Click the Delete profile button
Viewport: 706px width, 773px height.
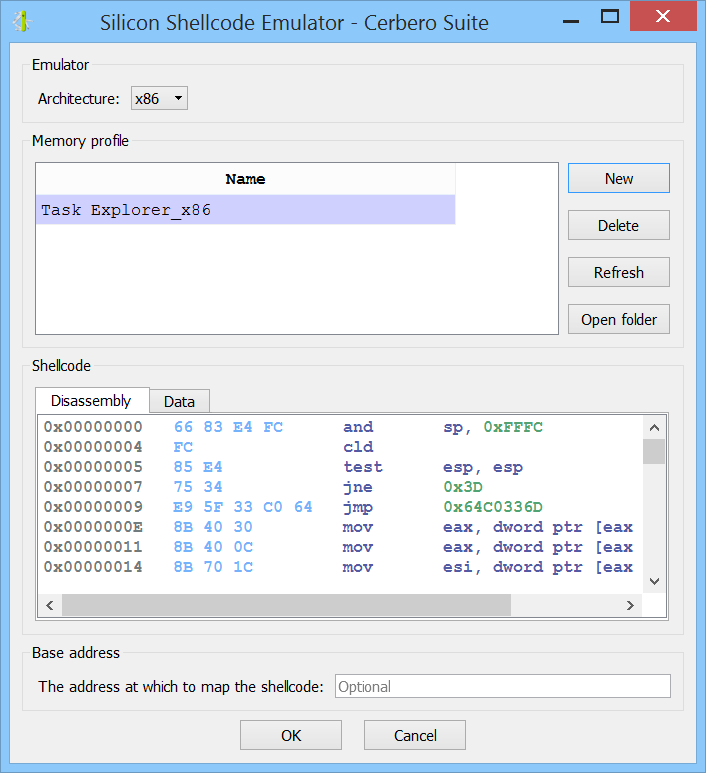coord(619,225)
